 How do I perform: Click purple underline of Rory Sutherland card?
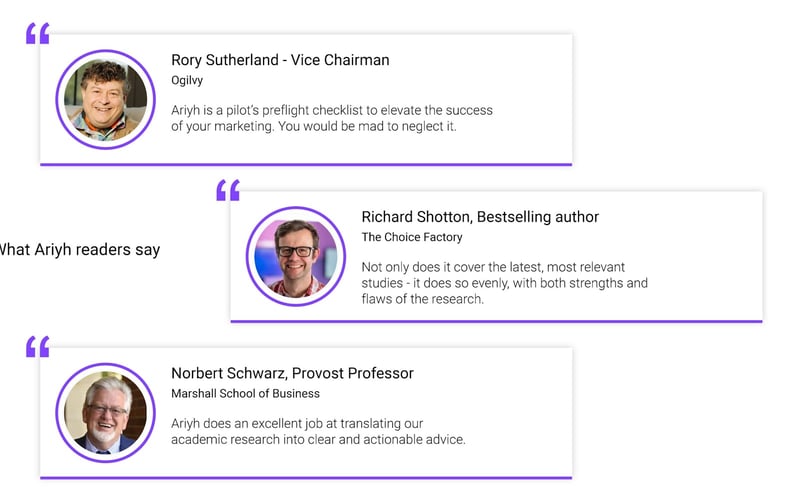pos(306,165)
